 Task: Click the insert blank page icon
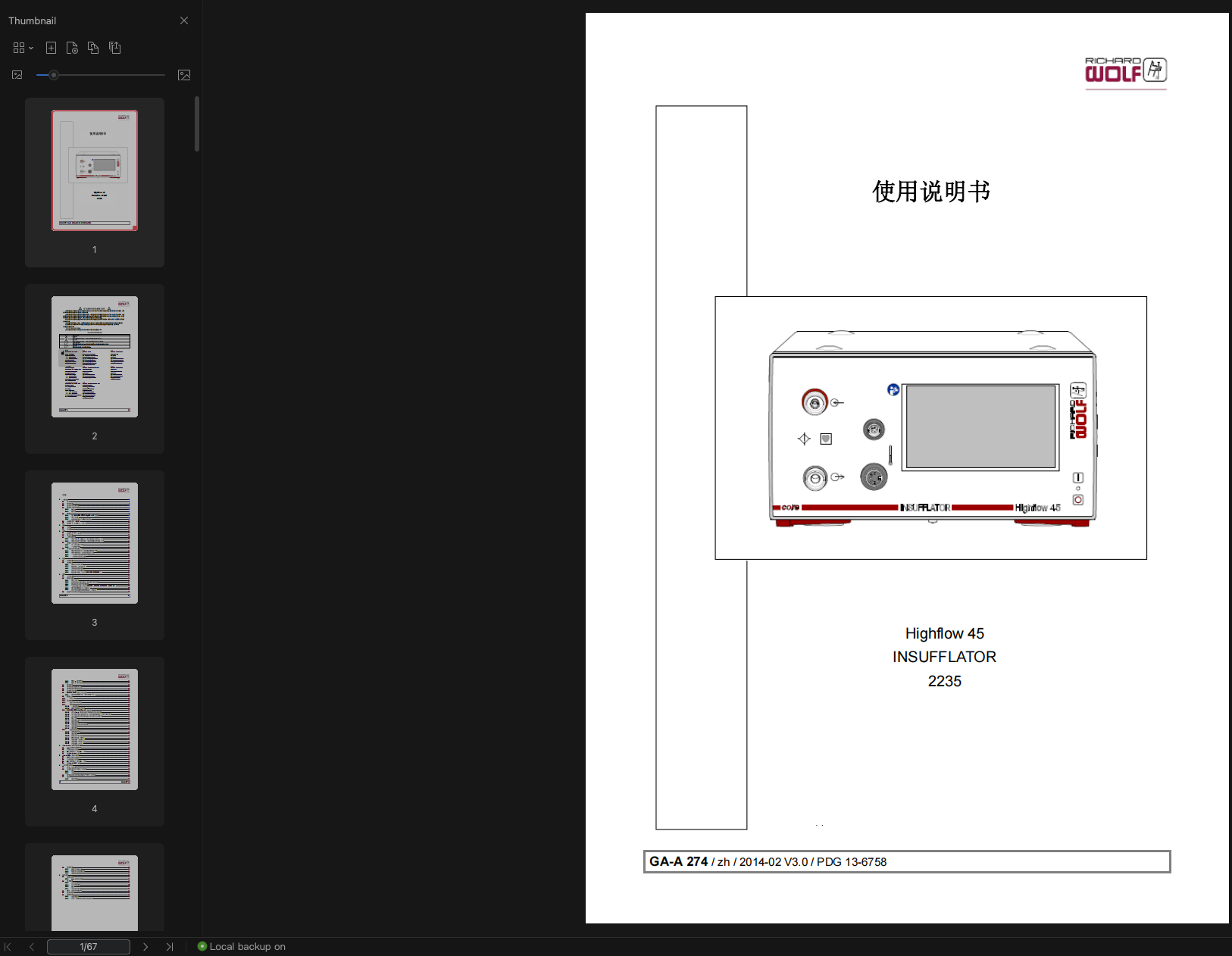click(51, 48)
